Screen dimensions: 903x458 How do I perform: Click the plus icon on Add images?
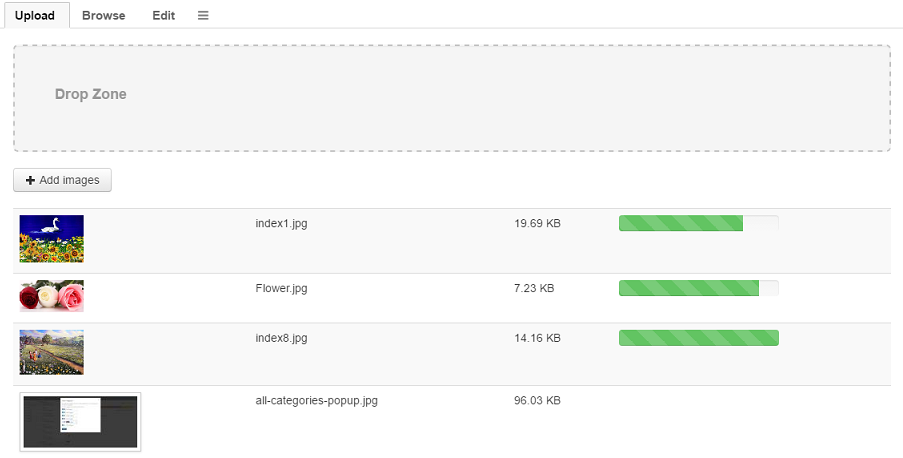click(30, 180)
